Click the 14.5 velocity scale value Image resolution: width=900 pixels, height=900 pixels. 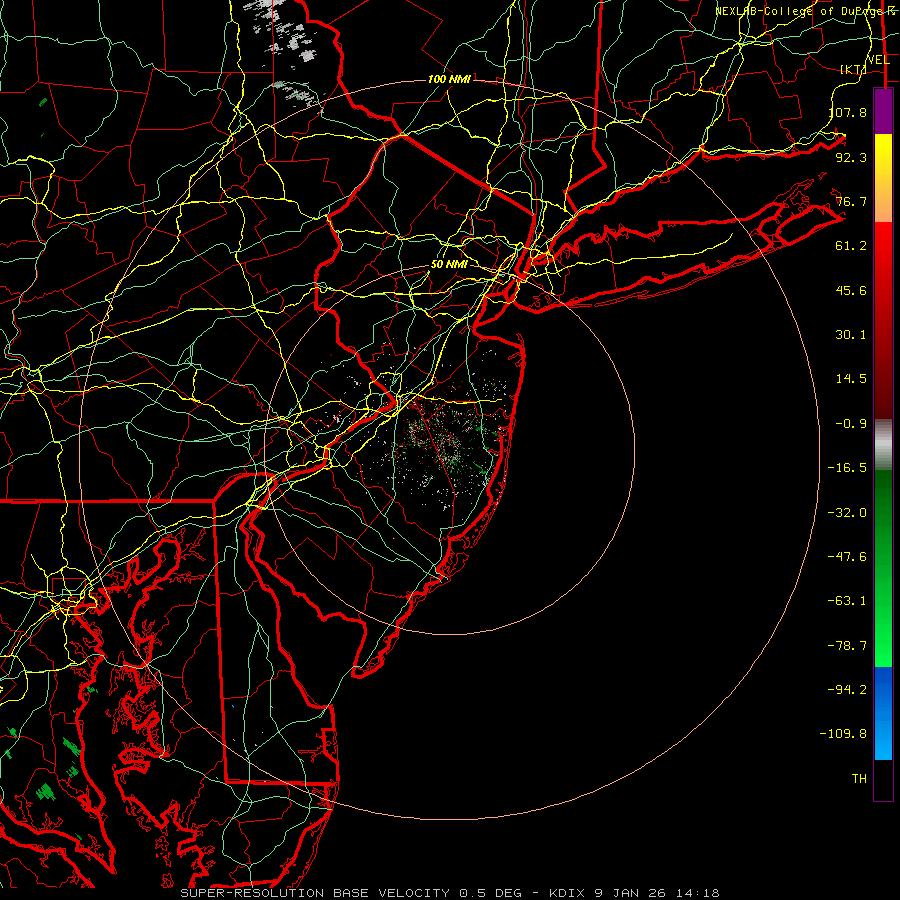click(851, 379)
